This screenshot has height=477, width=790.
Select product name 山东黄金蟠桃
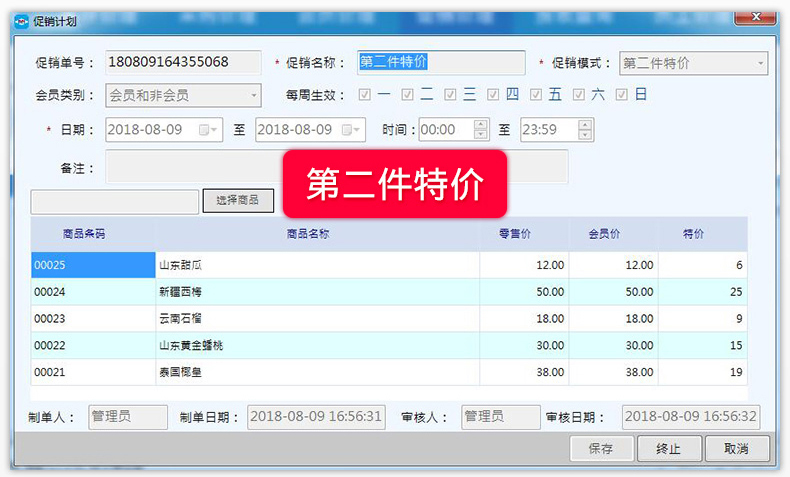coord(317,345)
